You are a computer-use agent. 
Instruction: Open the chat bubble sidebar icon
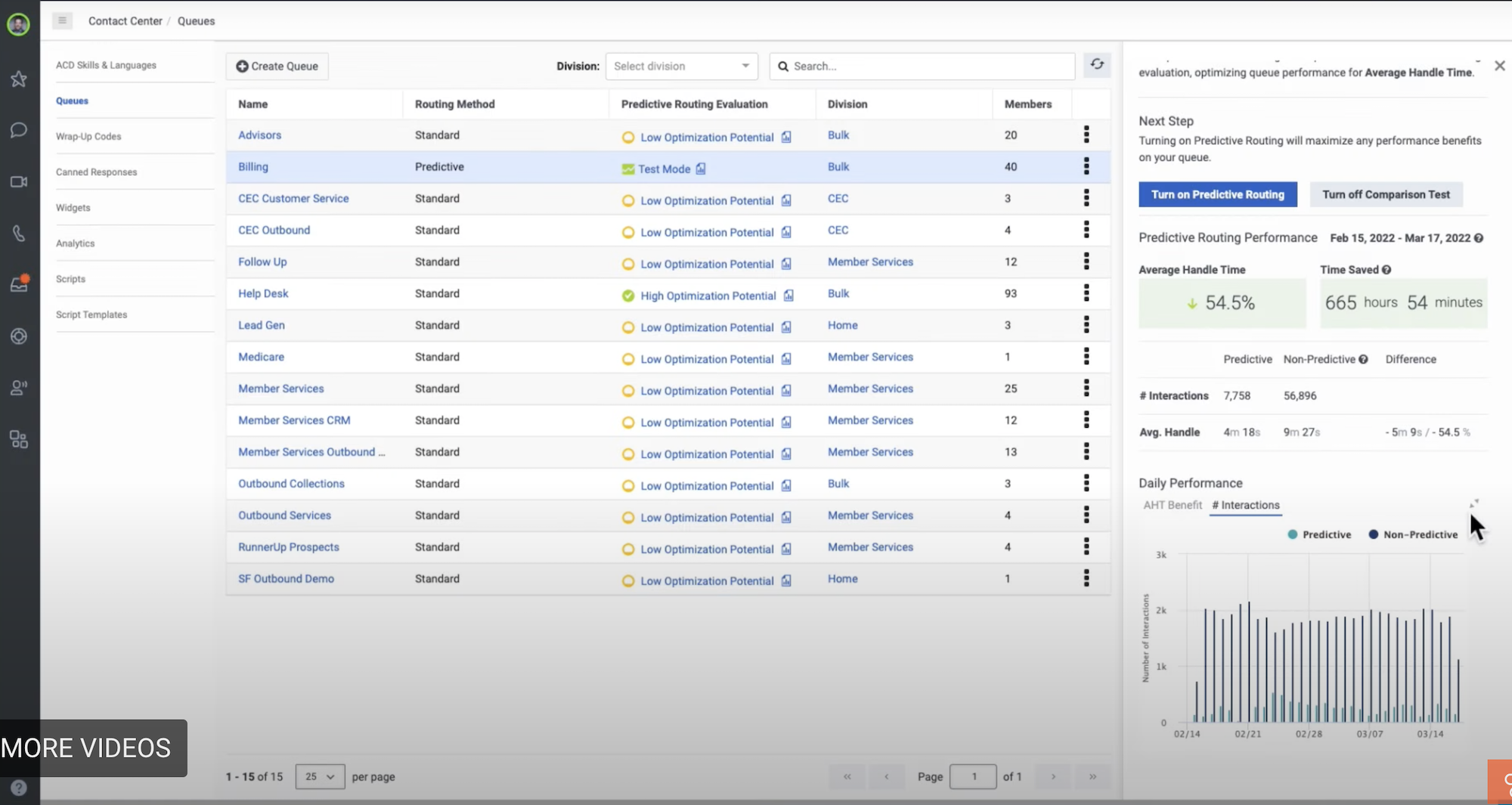[19, 130]
